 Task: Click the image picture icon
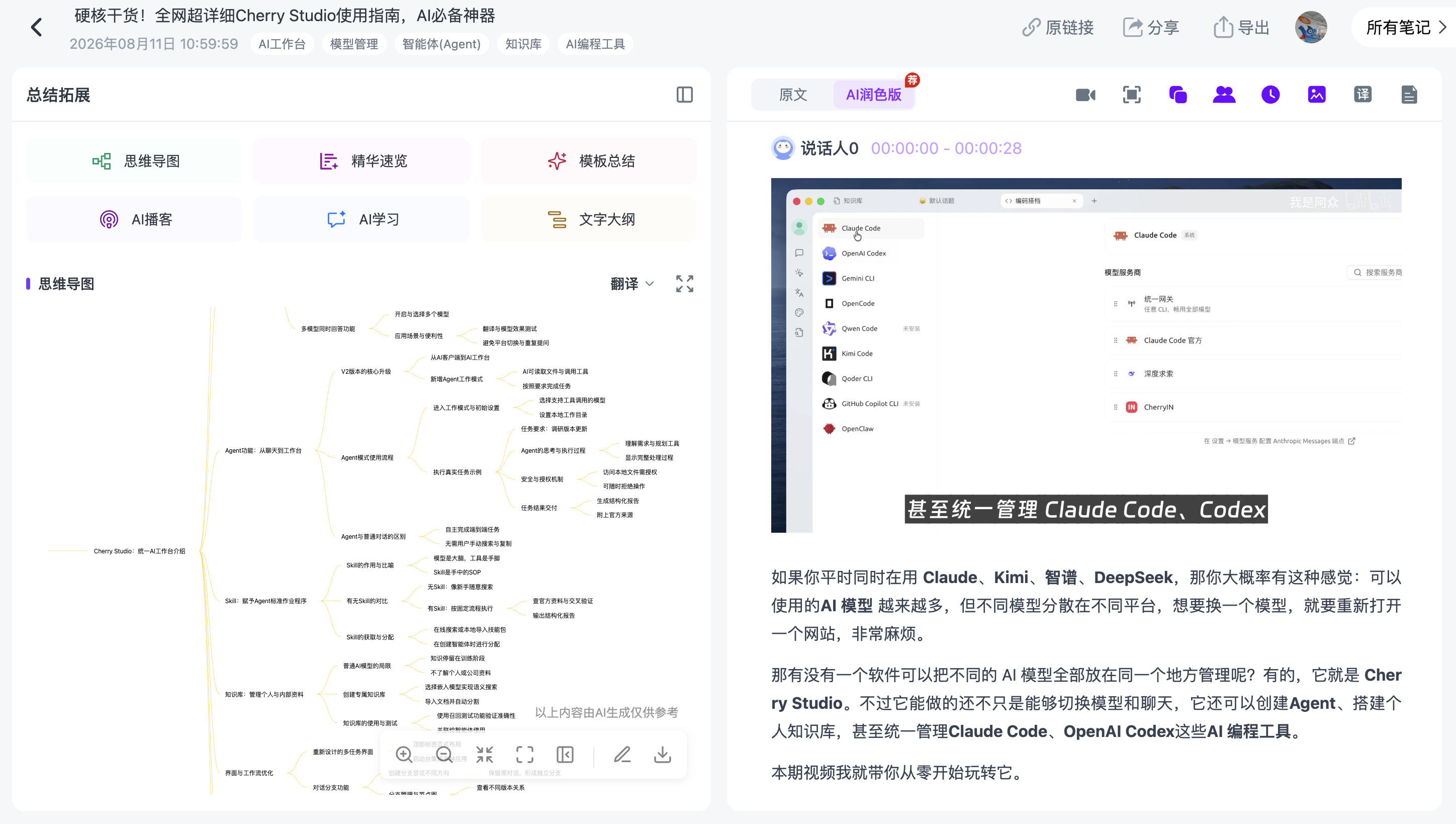[x=1317, y=95]
